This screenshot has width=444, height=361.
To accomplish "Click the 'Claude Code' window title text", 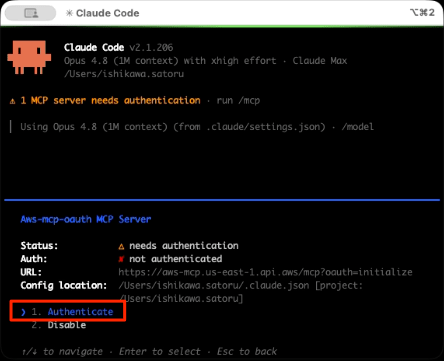I will [107, 13].
